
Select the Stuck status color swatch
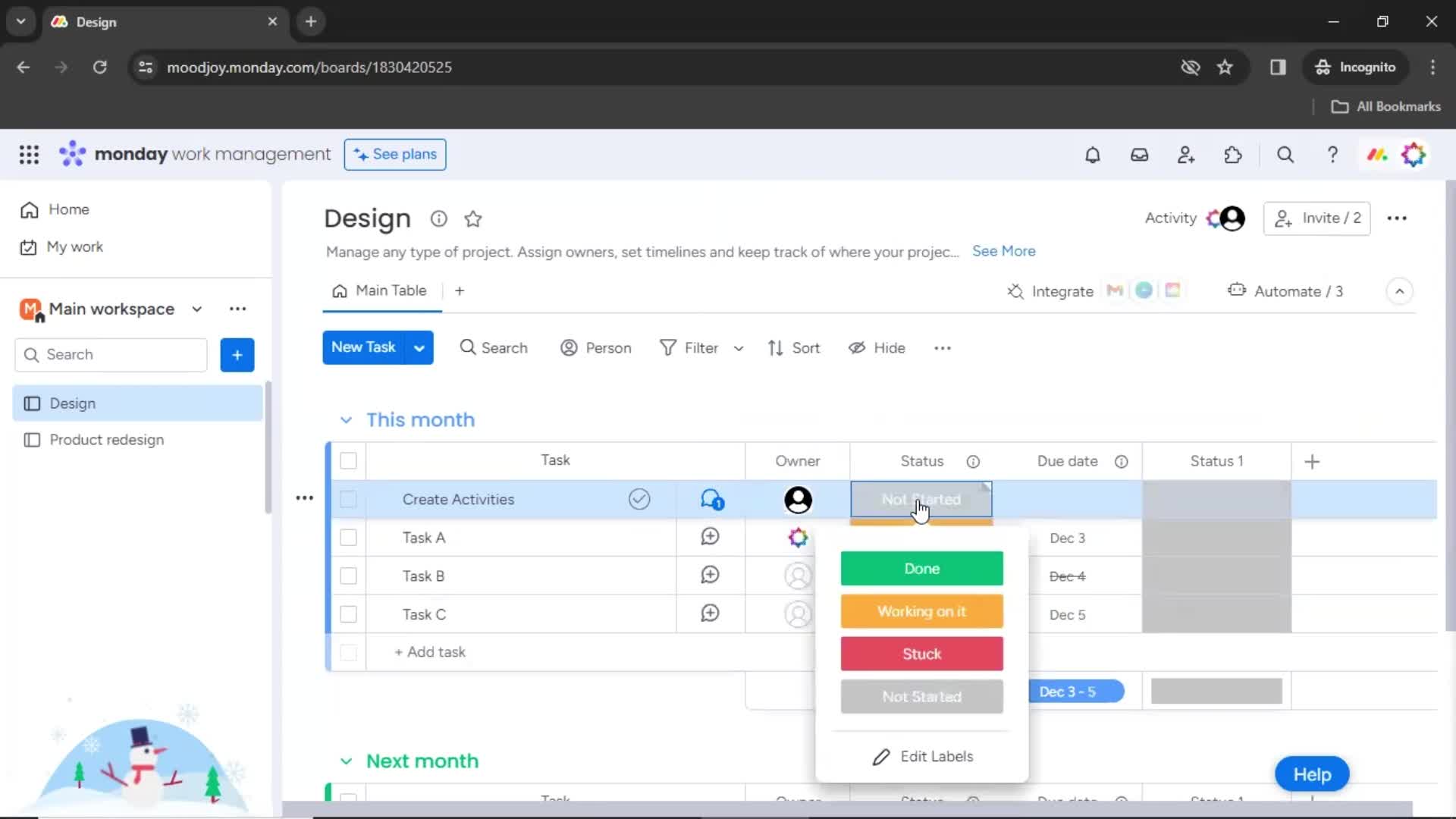920,654
